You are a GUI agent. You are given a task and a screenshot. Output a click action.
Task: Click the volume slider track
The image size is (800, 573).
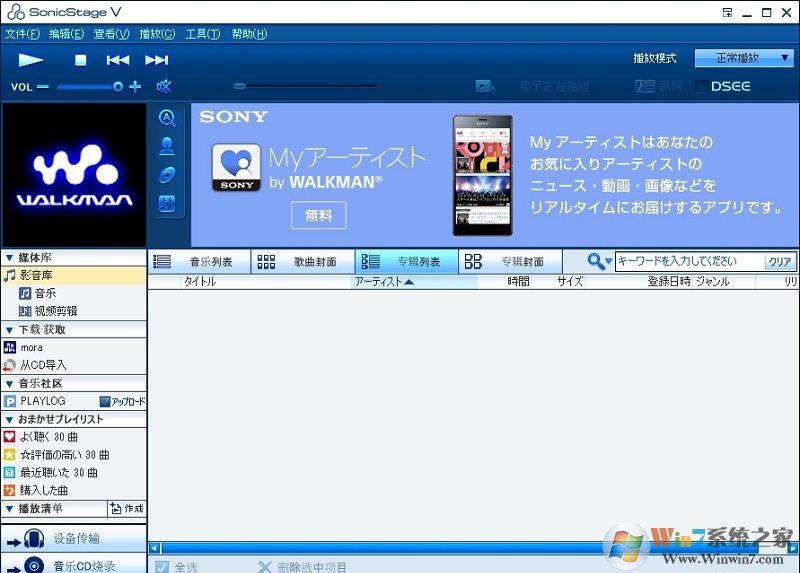pos(85,87)
